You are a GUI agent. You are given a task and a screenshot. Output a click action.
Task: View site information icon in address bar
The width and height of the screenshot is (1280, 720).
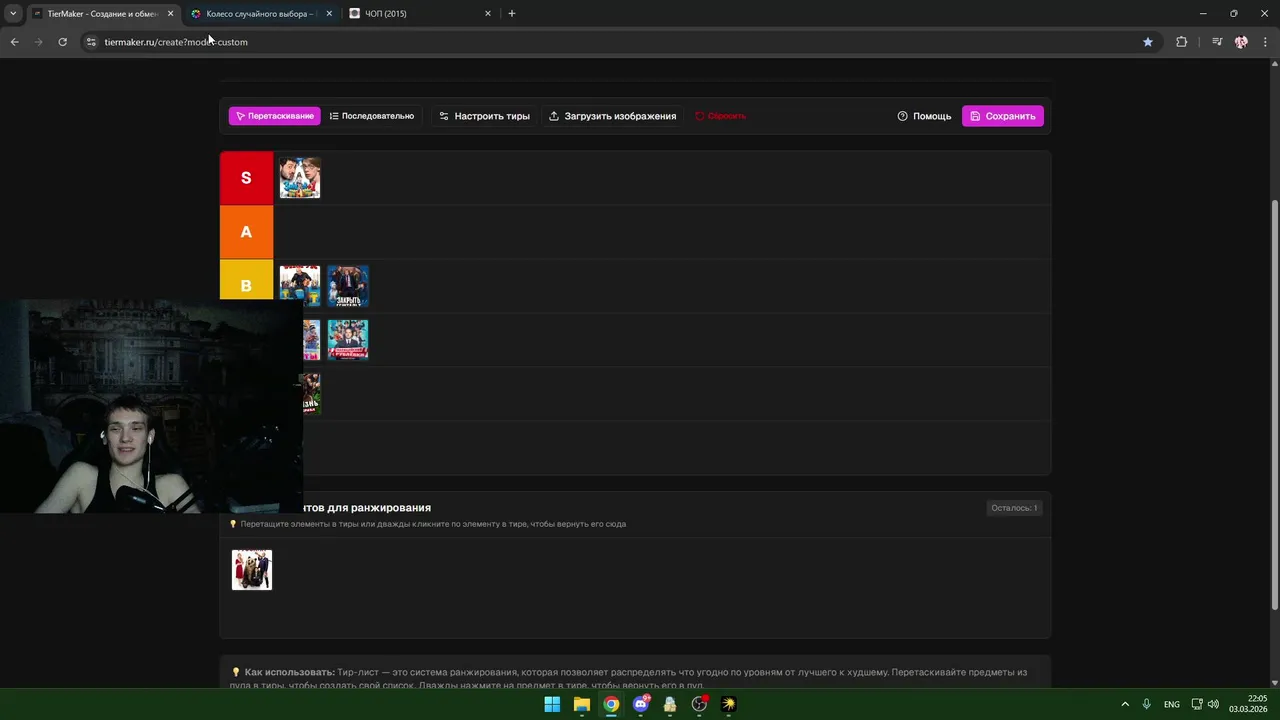91,42
